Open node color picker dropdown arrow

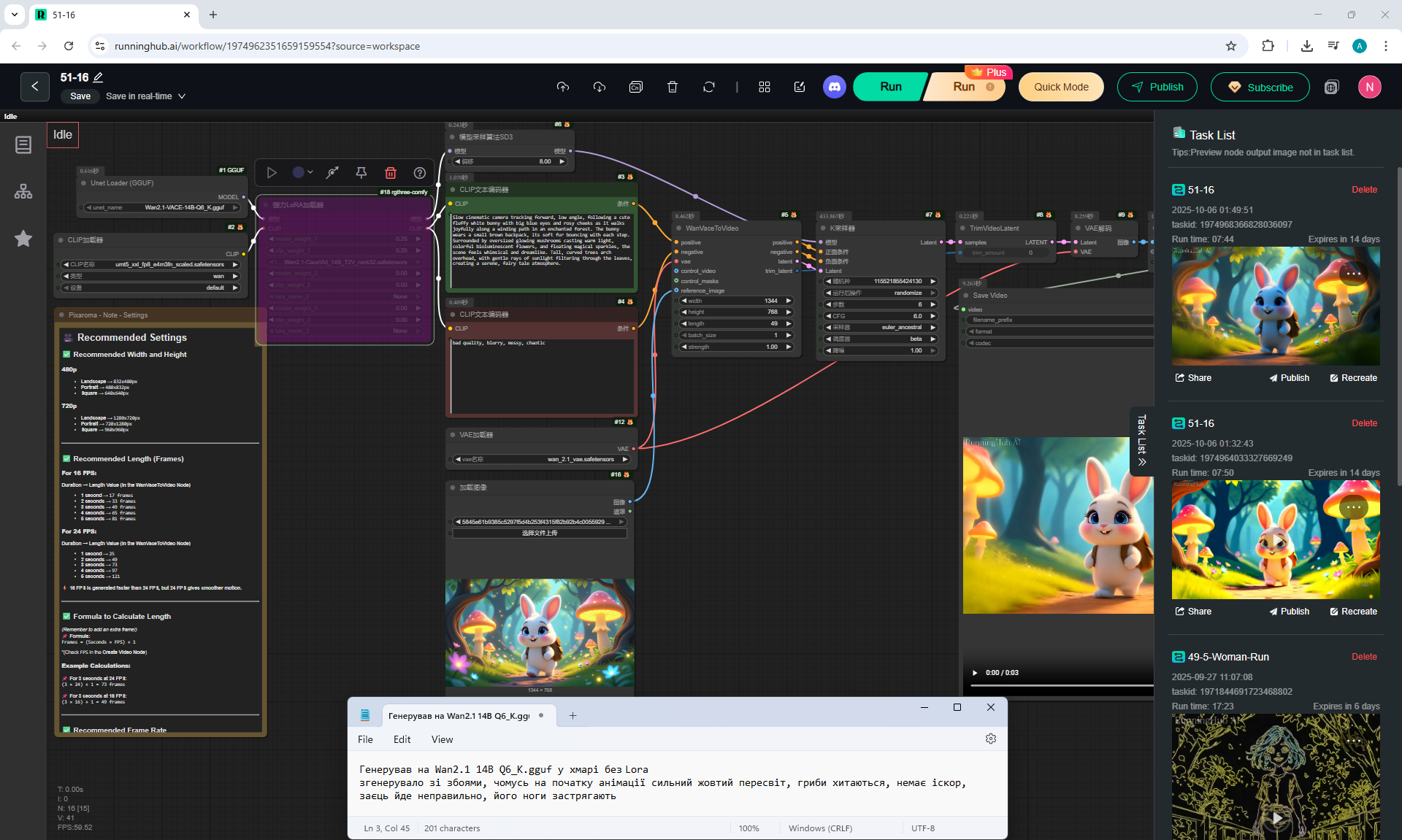(310, 173)
